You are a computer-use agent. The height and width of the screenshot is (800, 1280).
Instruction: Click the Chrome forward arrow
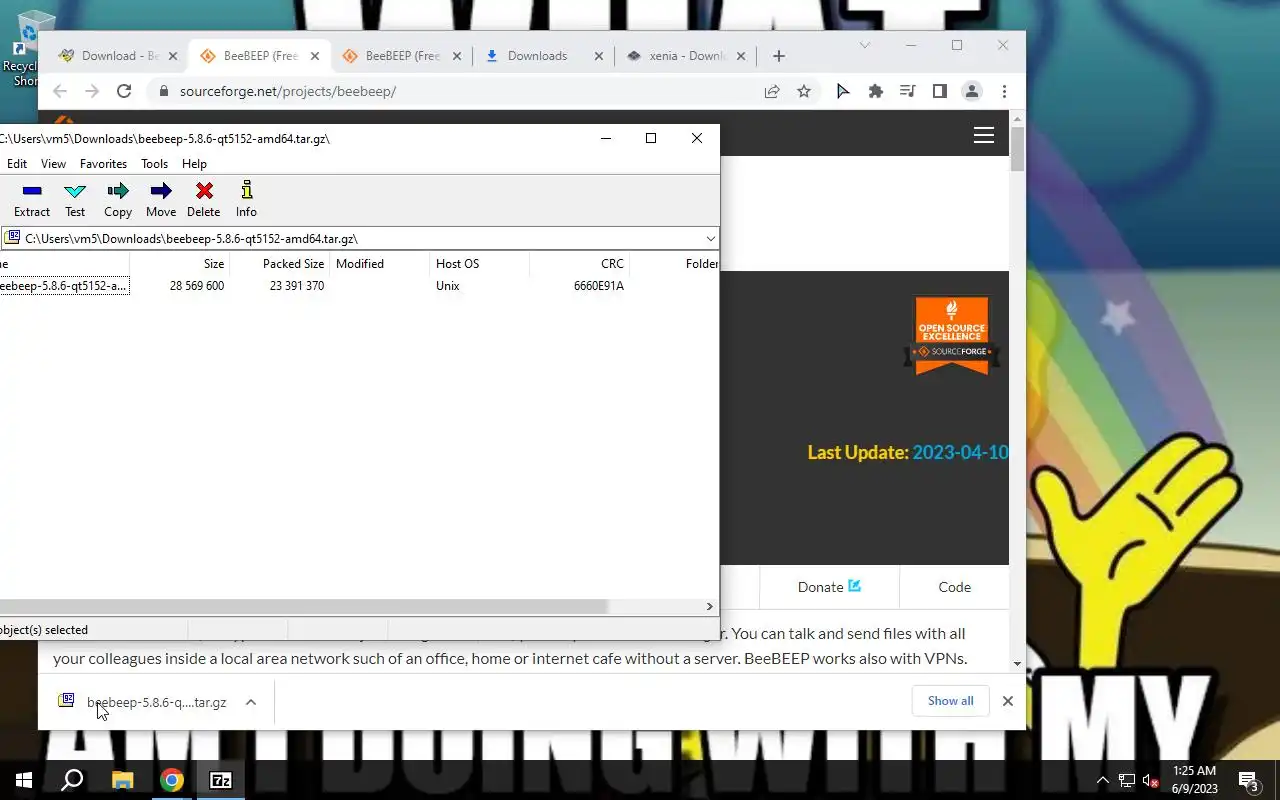[92, 91]
